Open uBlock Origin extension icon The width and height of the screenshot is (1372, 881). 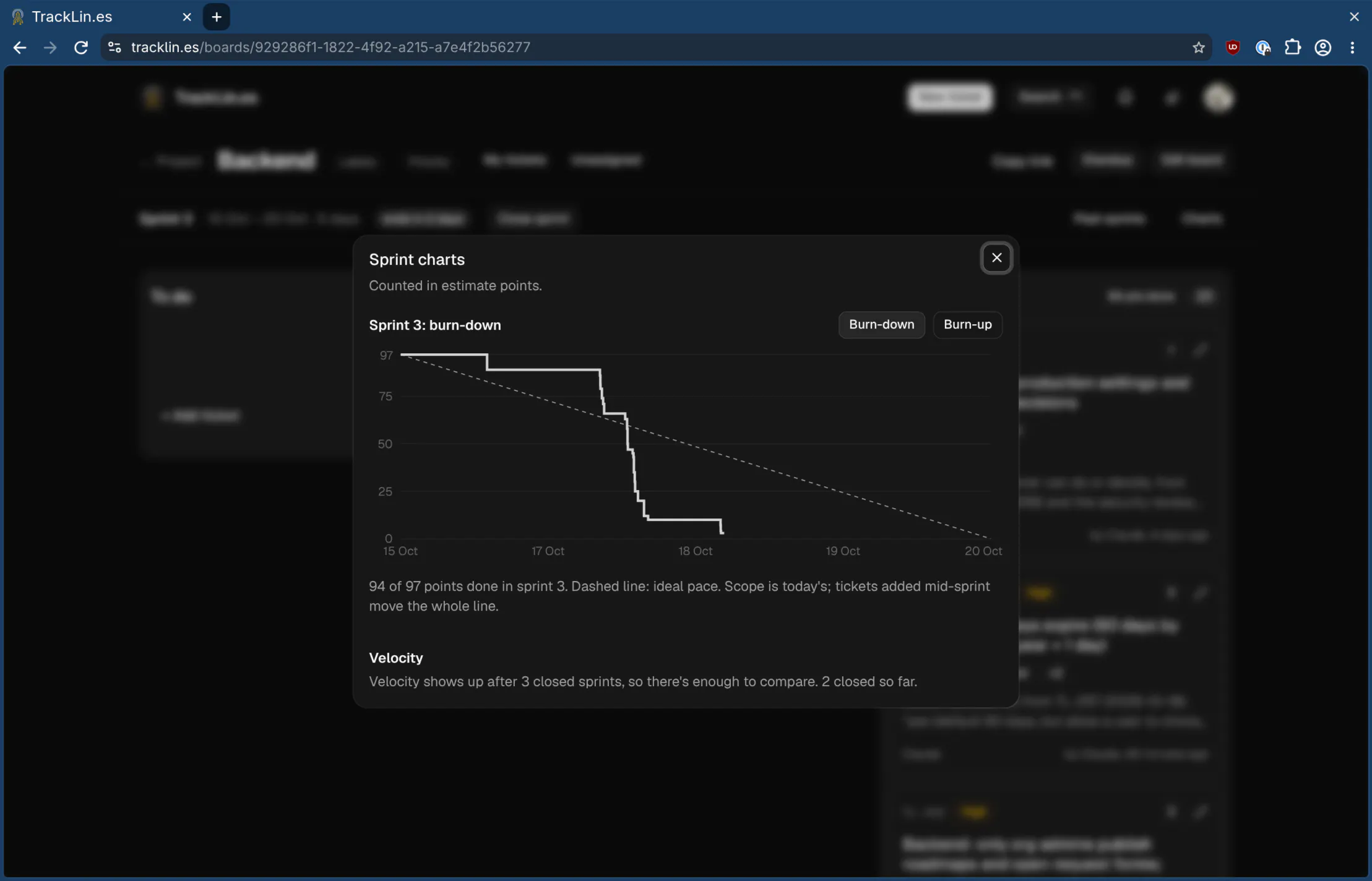tap(1232, 48)
